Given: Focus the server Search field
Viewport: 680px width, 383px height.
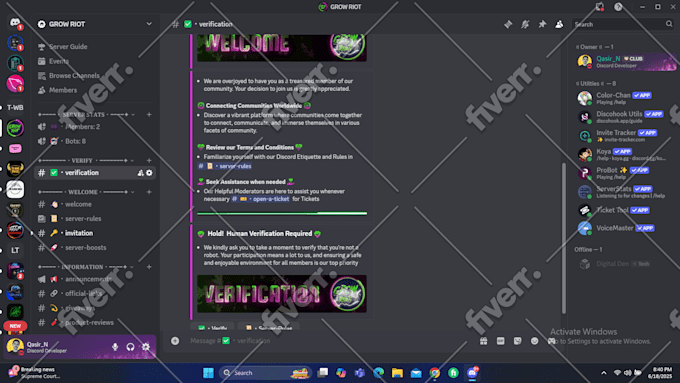Looking at the screenshot, I should (x=623, y=24).
